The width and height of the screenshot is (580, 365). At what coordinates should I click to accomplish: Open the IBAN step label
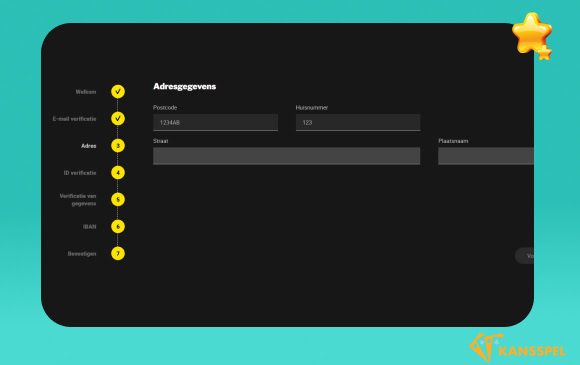90,227
